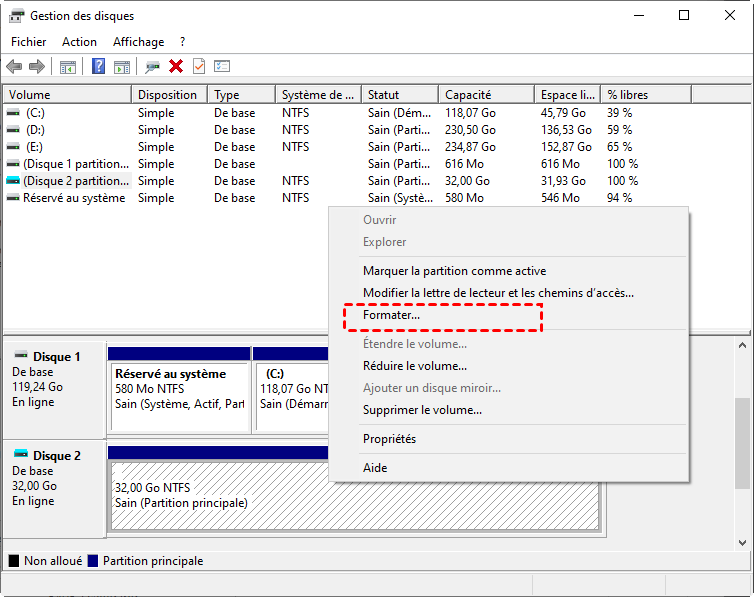Click the black Non alloué legend swatch

point(14,560)
